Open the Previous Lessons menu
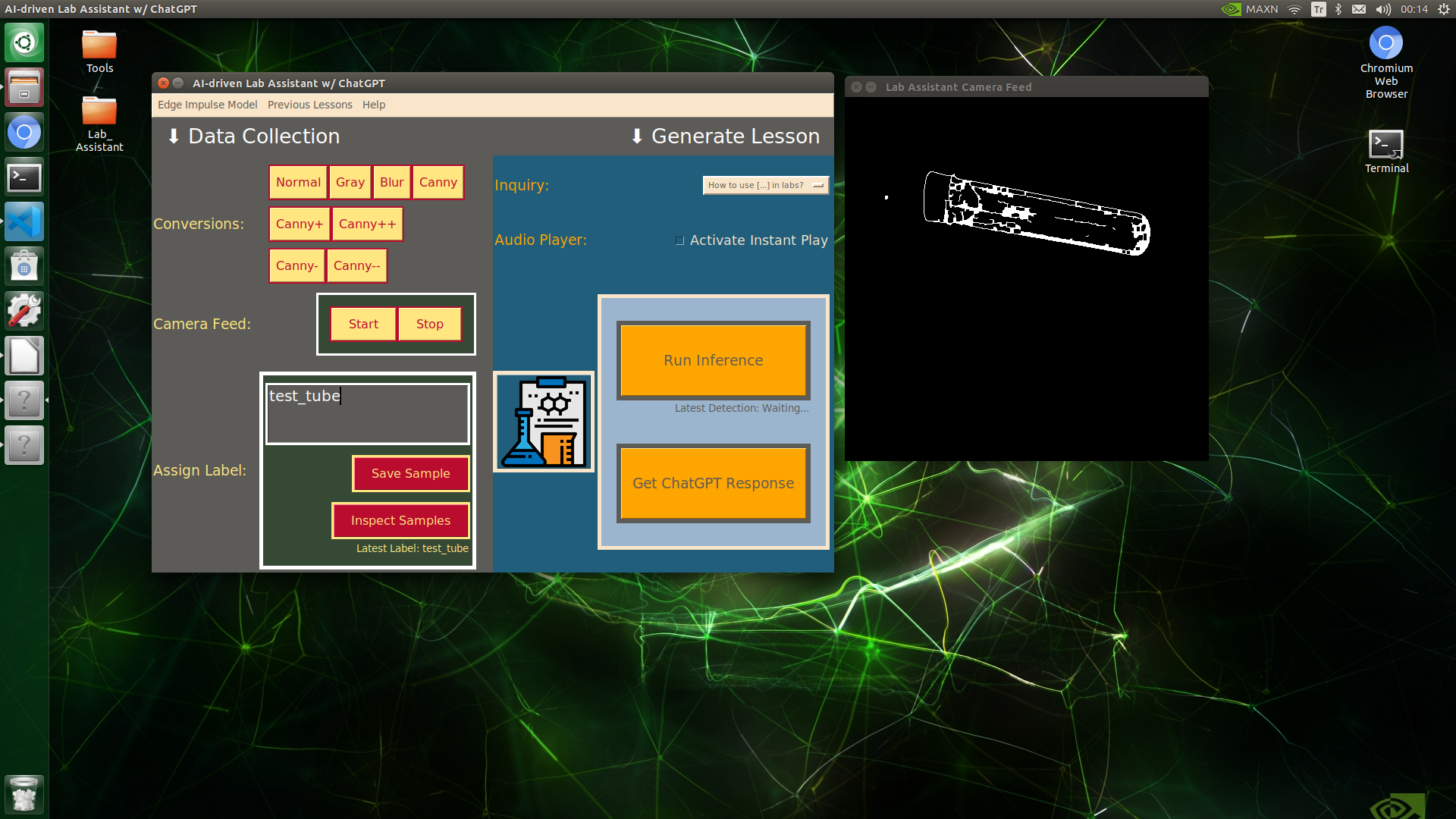1456x819 pixels. pos(310,104)
